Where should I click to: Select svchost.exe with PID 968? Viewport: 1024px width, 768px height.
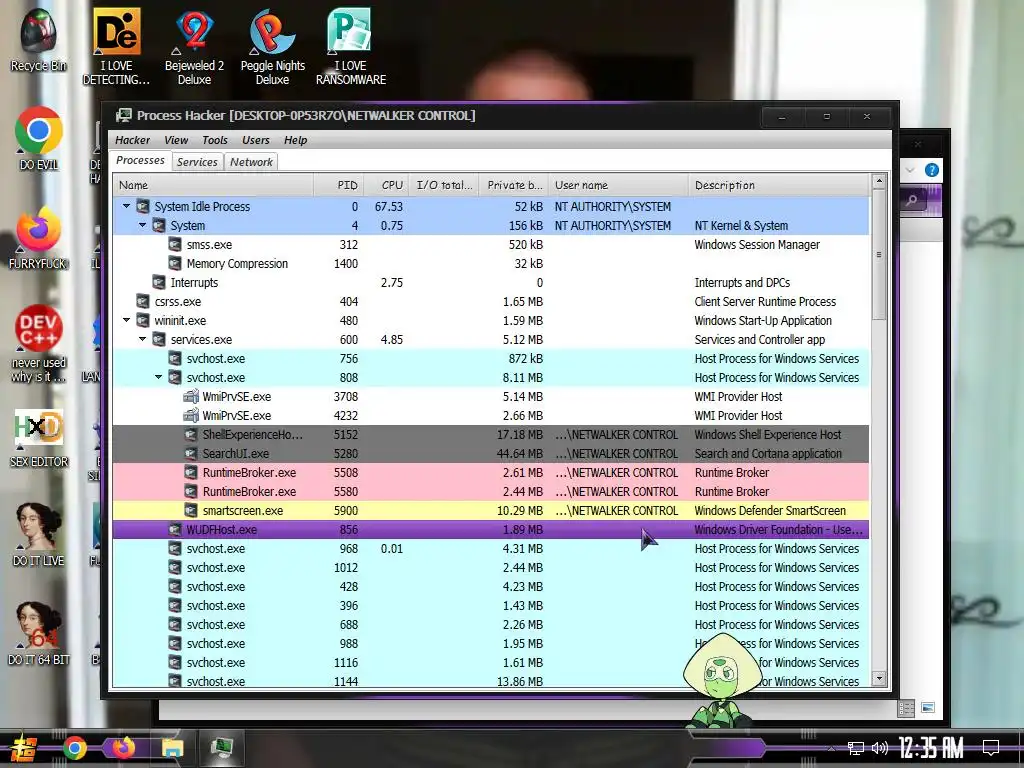click(x=491, y=548)
